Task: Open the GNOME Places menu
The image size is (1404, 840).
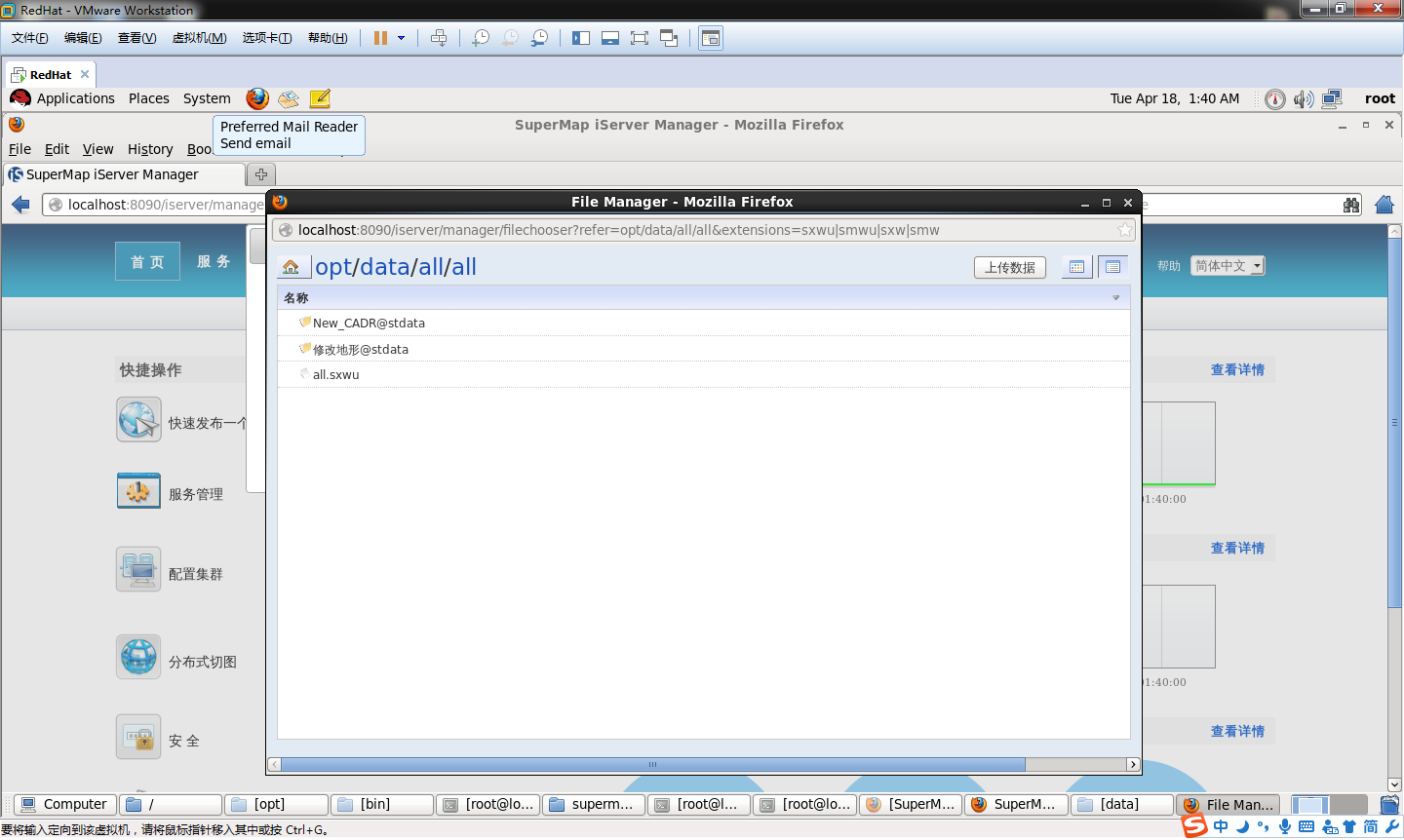Action: point(148,98)
